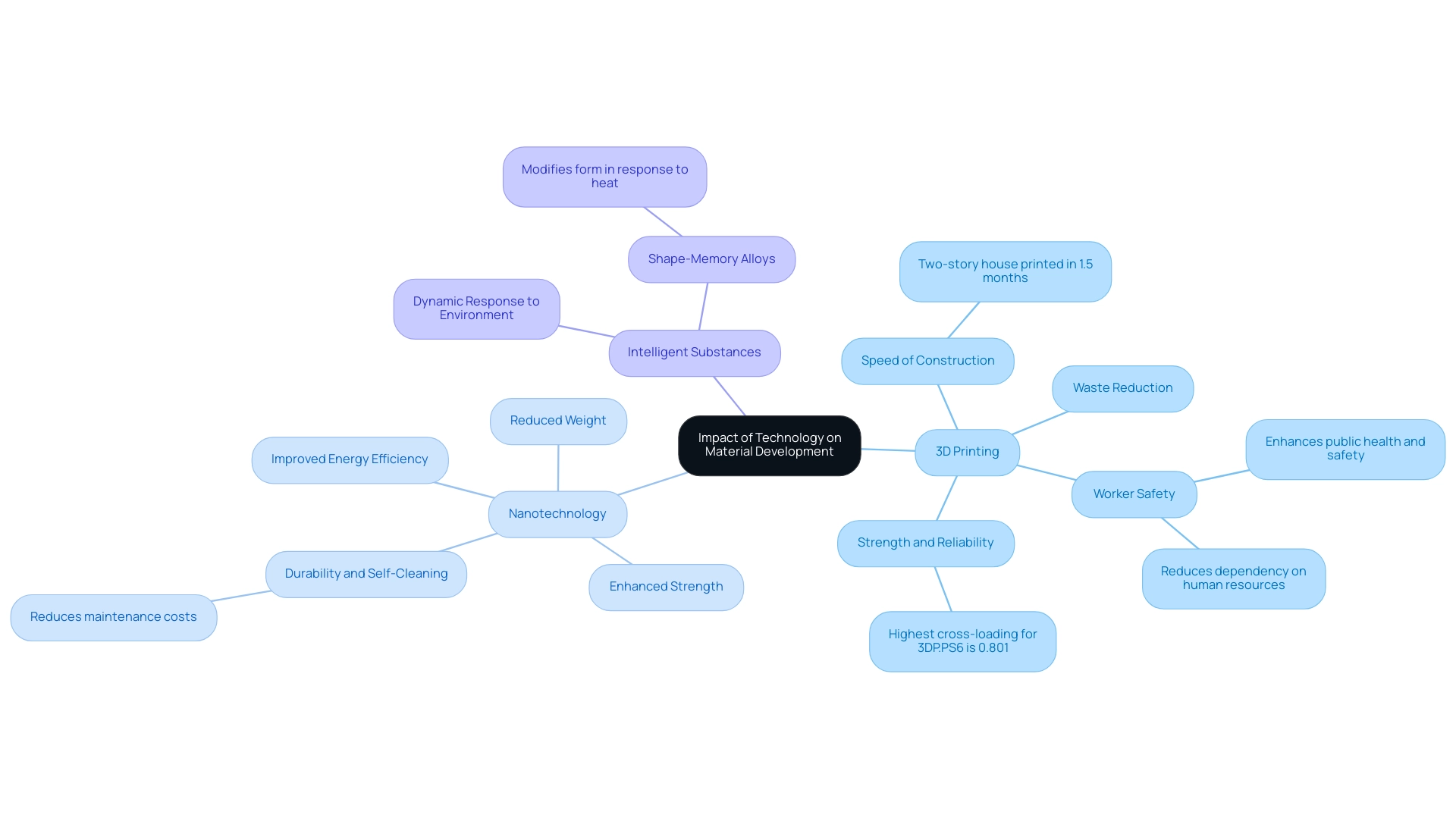This screenshot has width=1456, height=821.
Task: Toggle visibility of Intelligent Substances branch
Action: click(694, 352)
